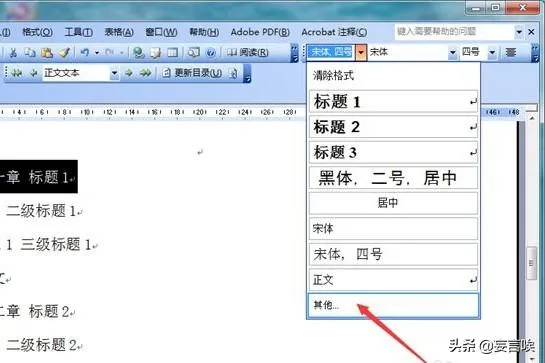Apply the 标题 1 style

click(393, 102)
